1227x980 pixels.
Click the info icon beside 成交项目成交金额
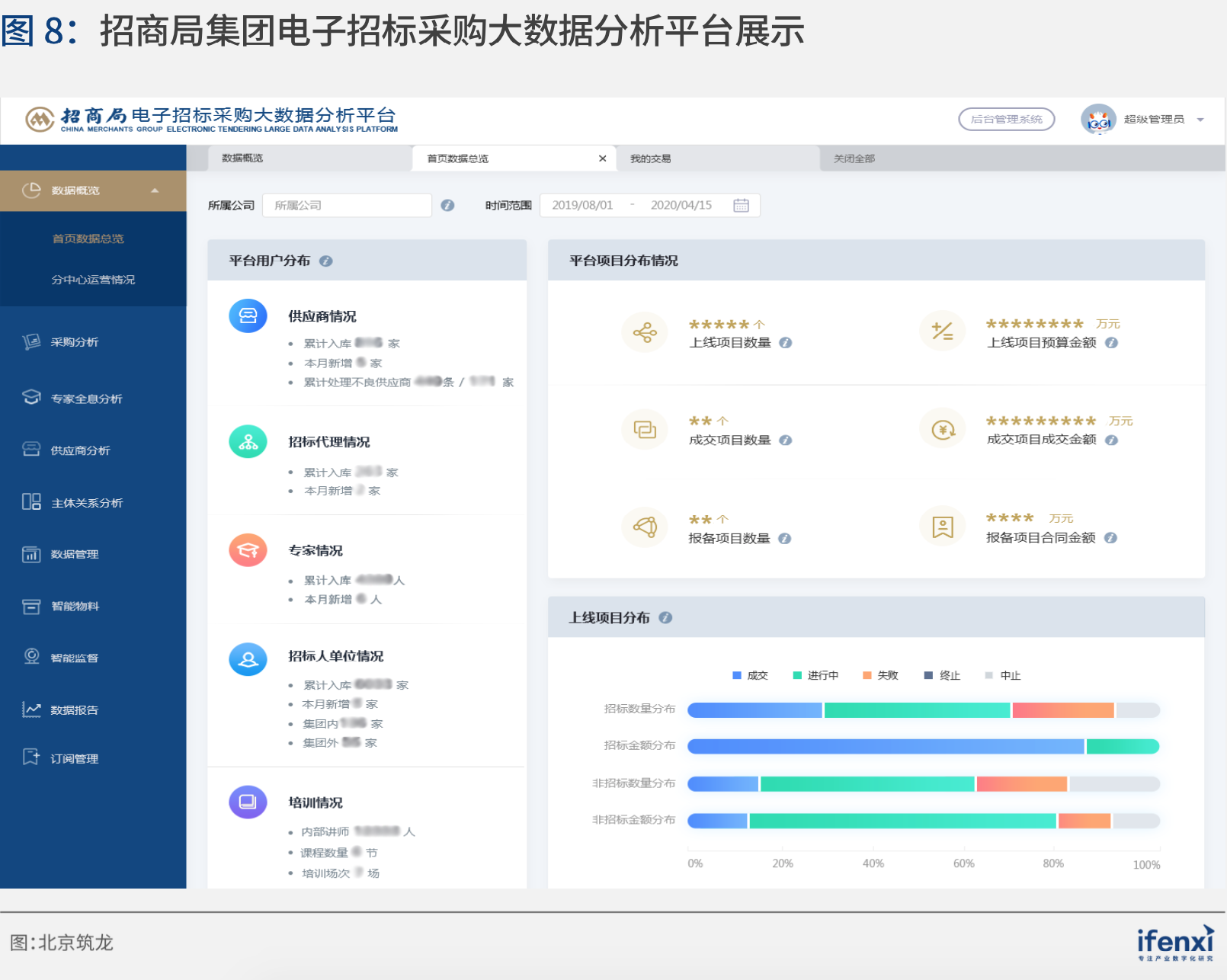(1111, 440)
